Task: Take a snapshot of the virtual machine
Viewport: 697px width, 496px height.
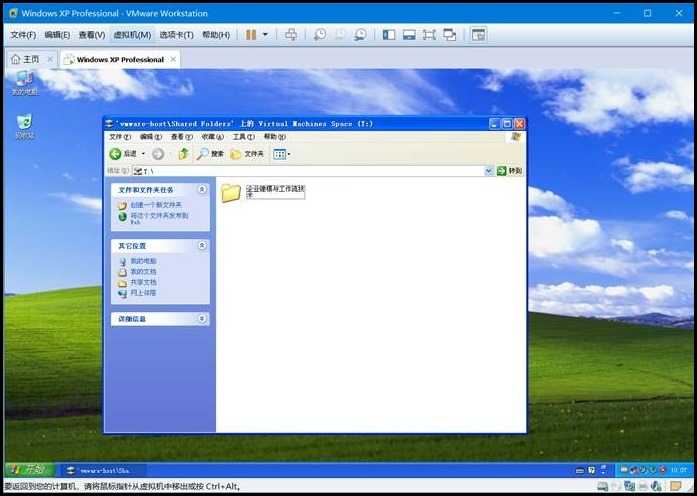Action: [320, 35]
